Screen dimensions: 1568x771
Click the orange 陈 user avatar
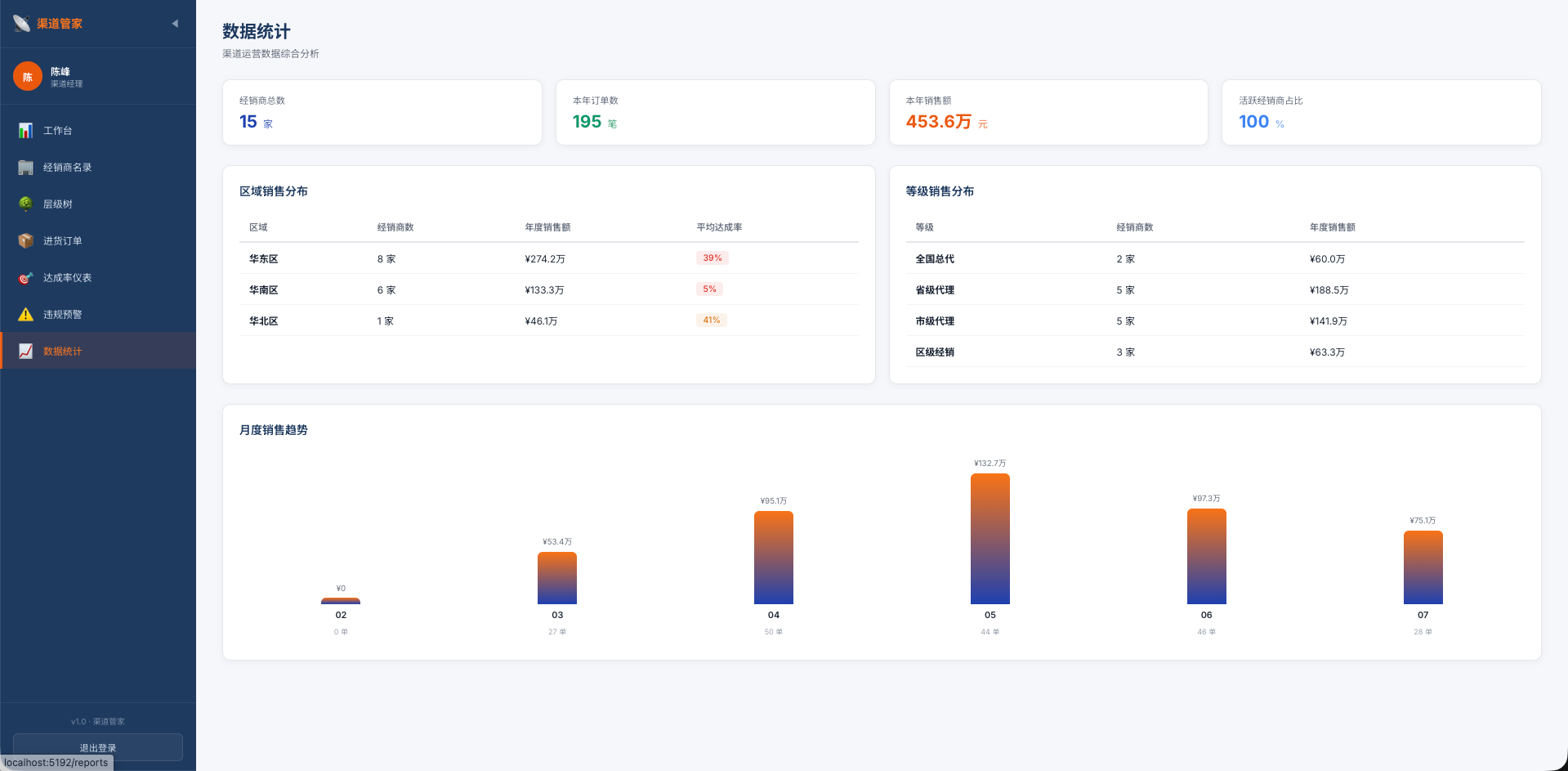(x=28, y=77)
